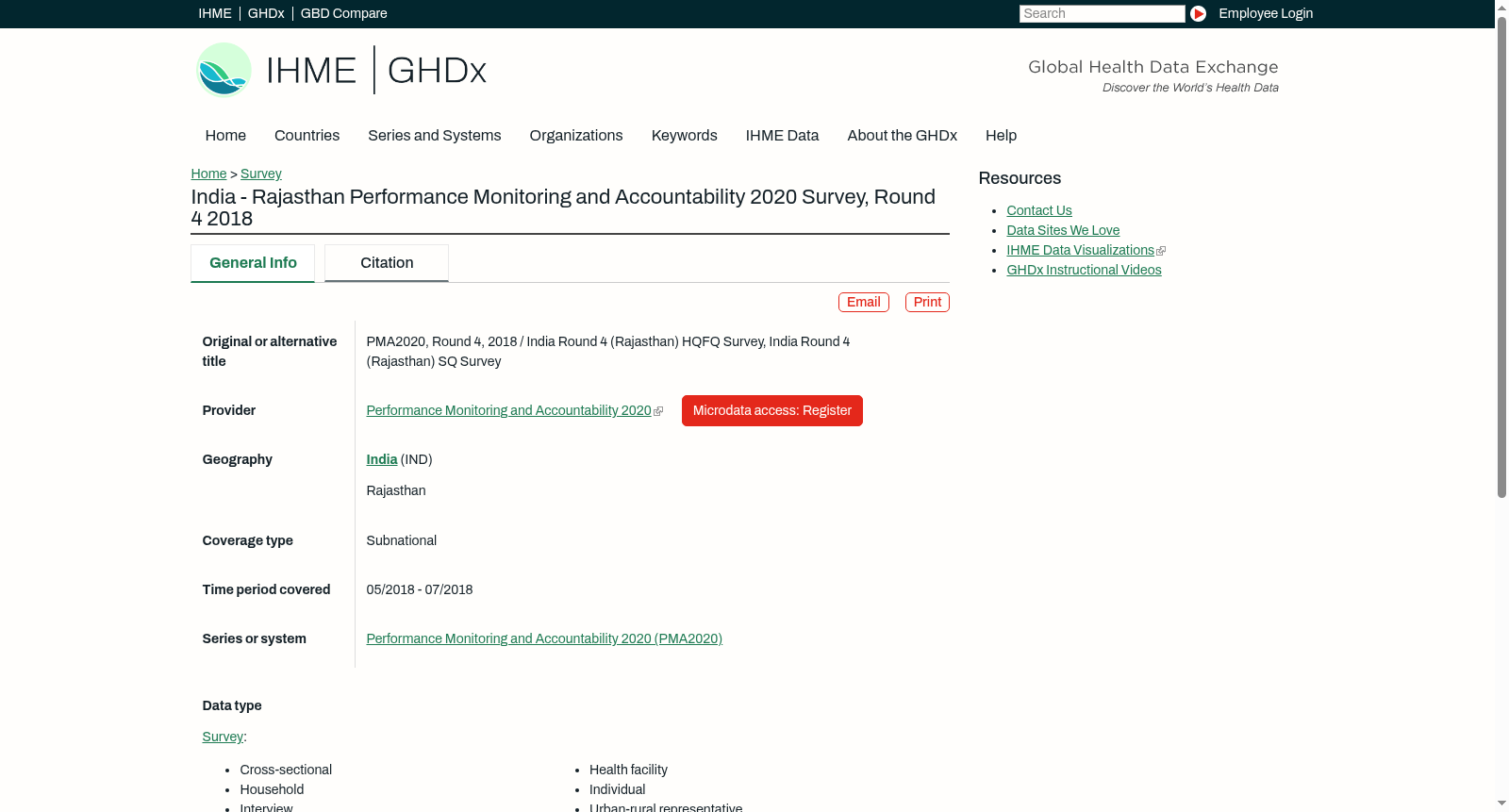This screenshot has height=812, width=1509.
Task: Open the India geography link
Action: click(381, 459)
